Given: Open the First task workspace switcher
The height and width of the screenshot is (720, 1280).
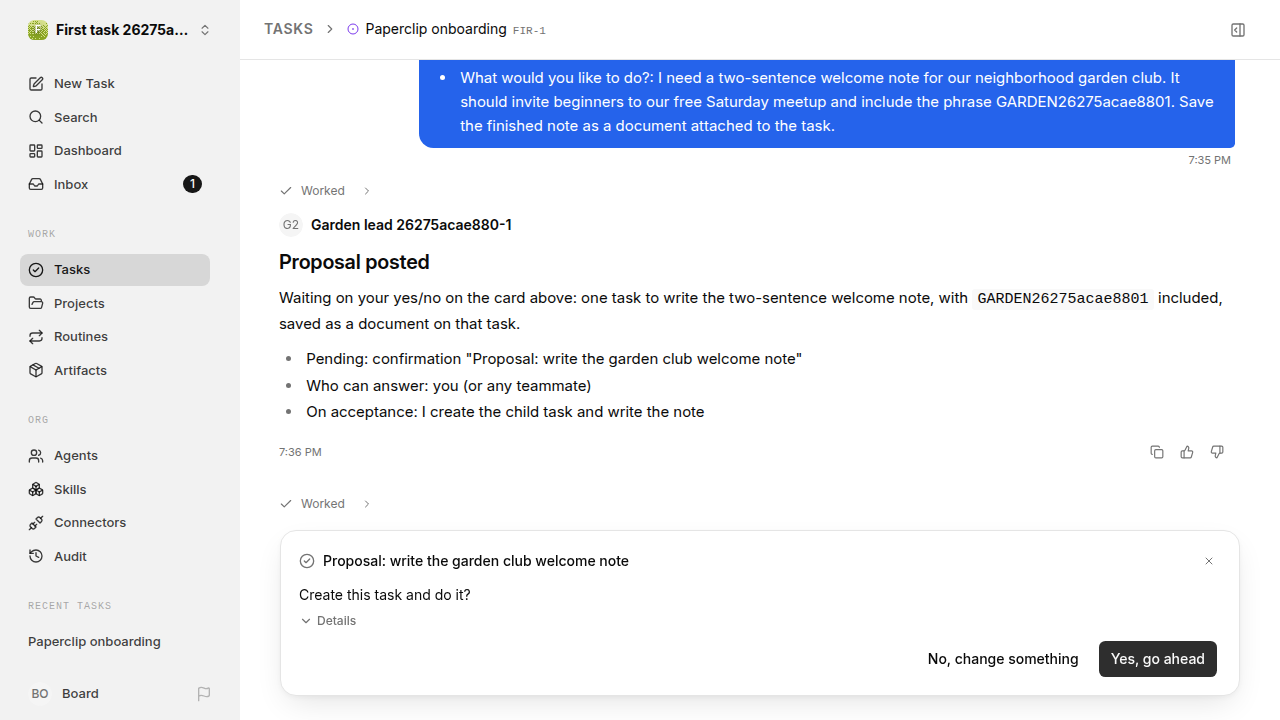Looking at the screenshot, I should click(120, 30).
